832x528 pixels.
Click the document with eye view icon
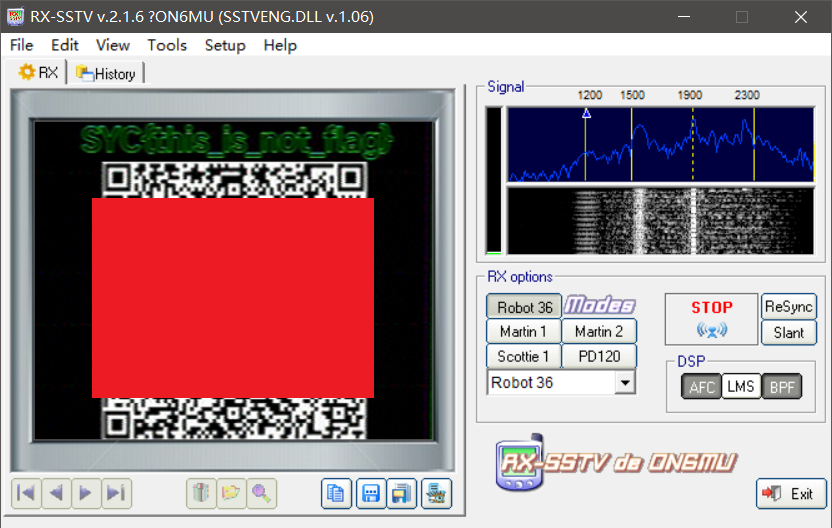436,494
